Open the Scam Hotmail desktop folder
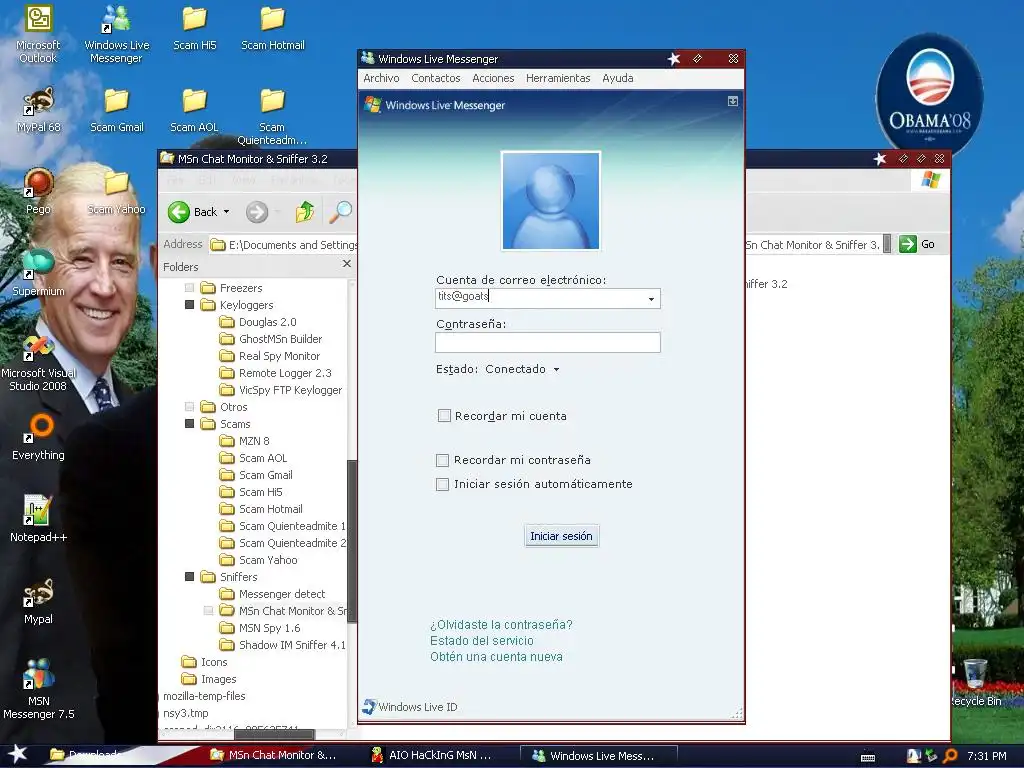Screen dimensions: 1024x768 click(273, 29)
